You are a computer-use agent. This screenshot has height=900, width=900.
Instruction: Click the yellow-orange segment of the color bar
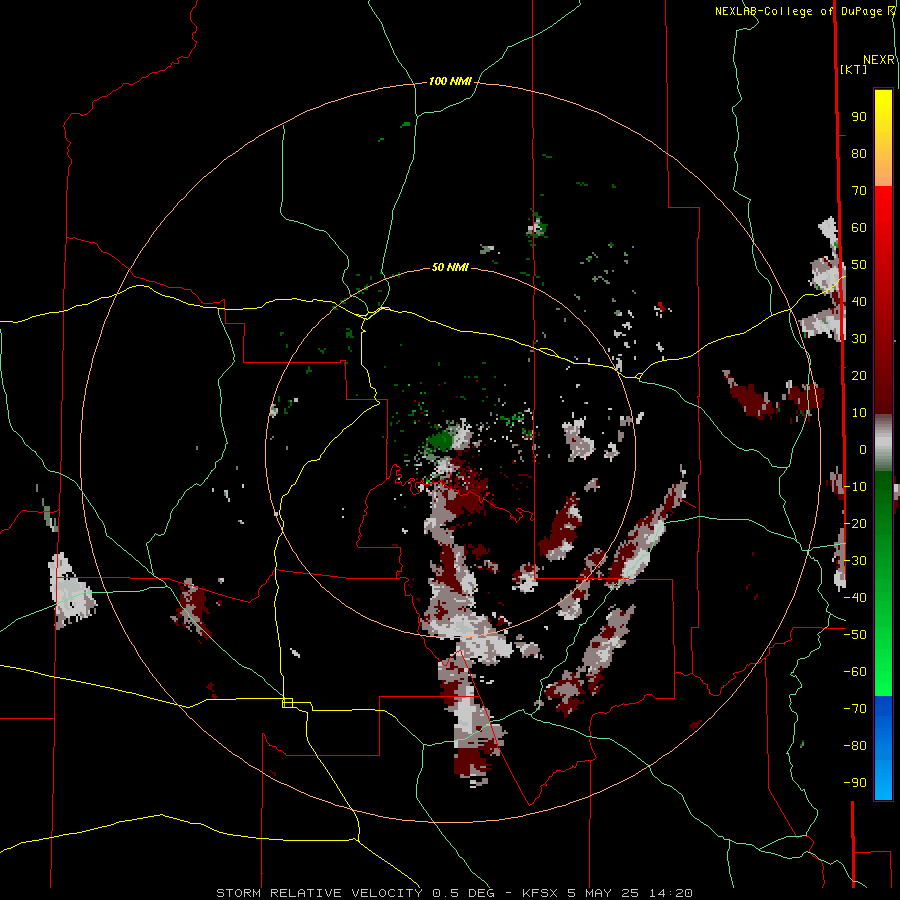pos(883,138)
